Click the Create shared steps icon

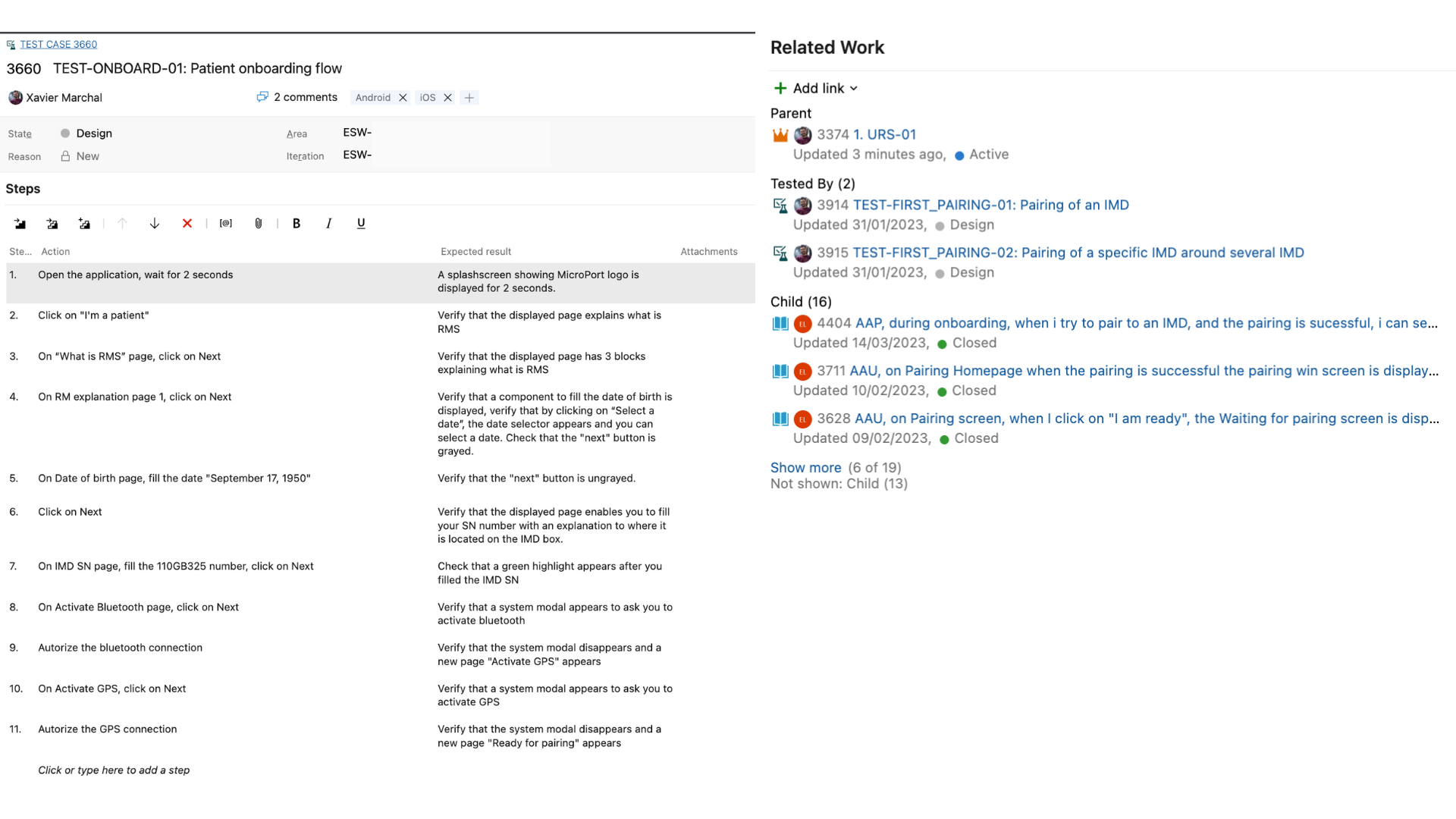pyautogui.click(x=84, y=224)
